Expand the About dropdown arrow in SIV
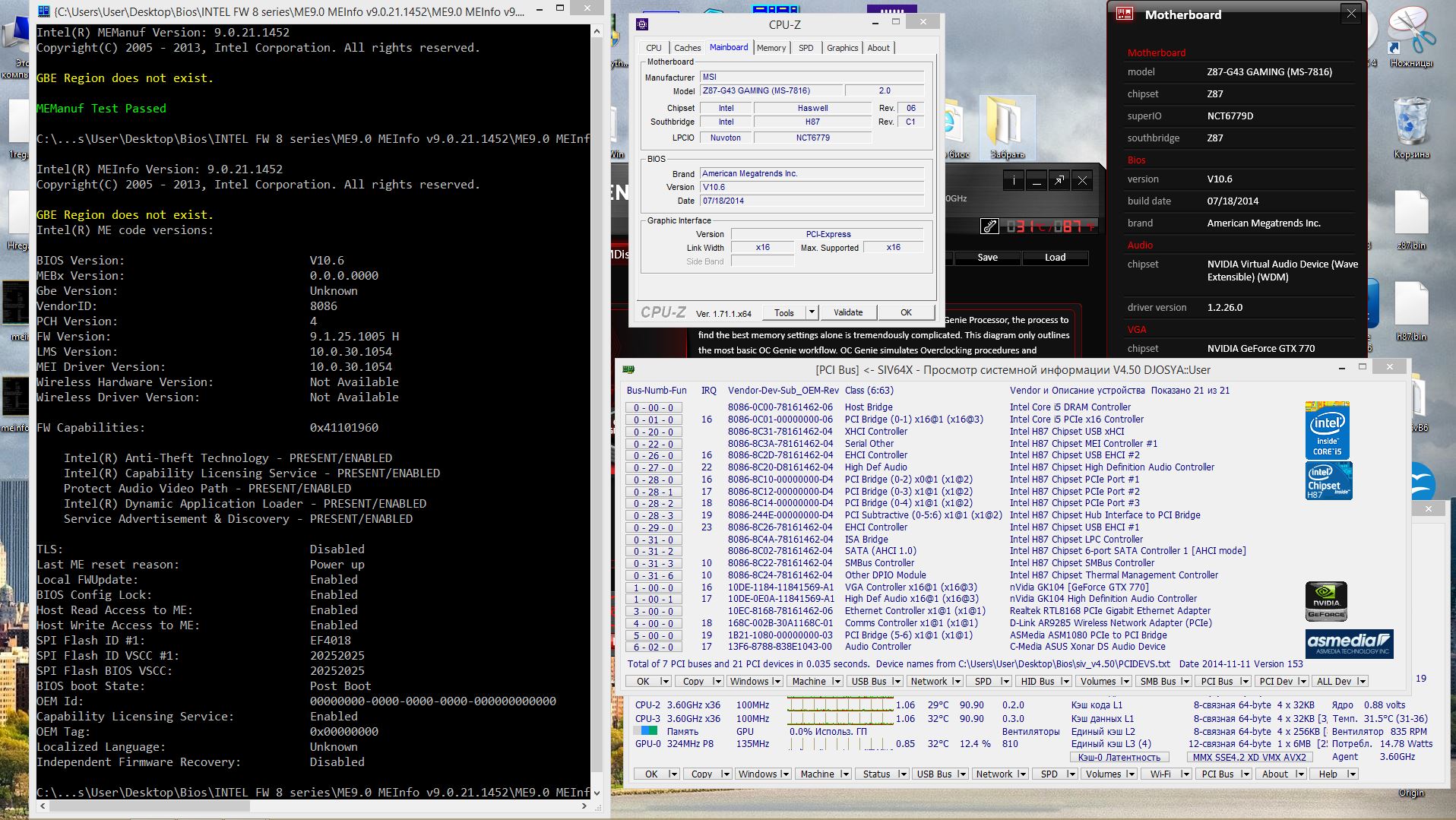This screenshot has width=1456, height=820. [1300, 774]
